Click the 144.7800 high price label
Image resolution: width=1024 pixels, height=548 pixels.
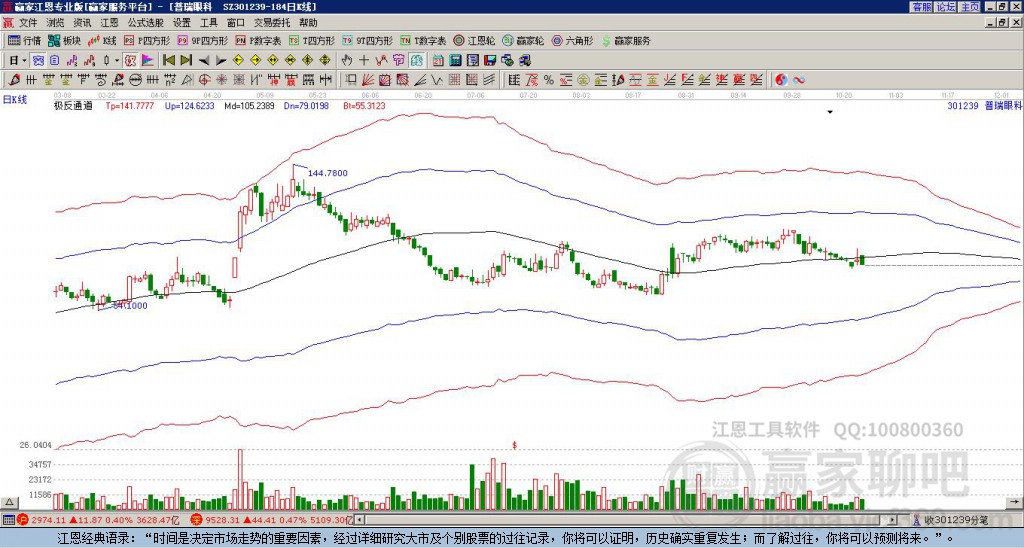pyautogui.click(x=328, y=173)
